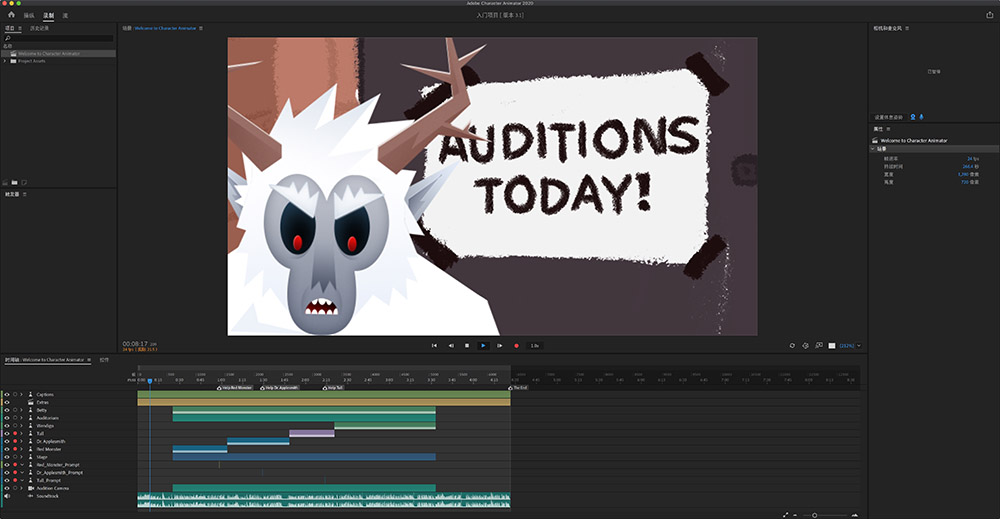The image size is (1000, 519).
Task: Create a new folder in Project panel
Action: [x=15, y=182]
